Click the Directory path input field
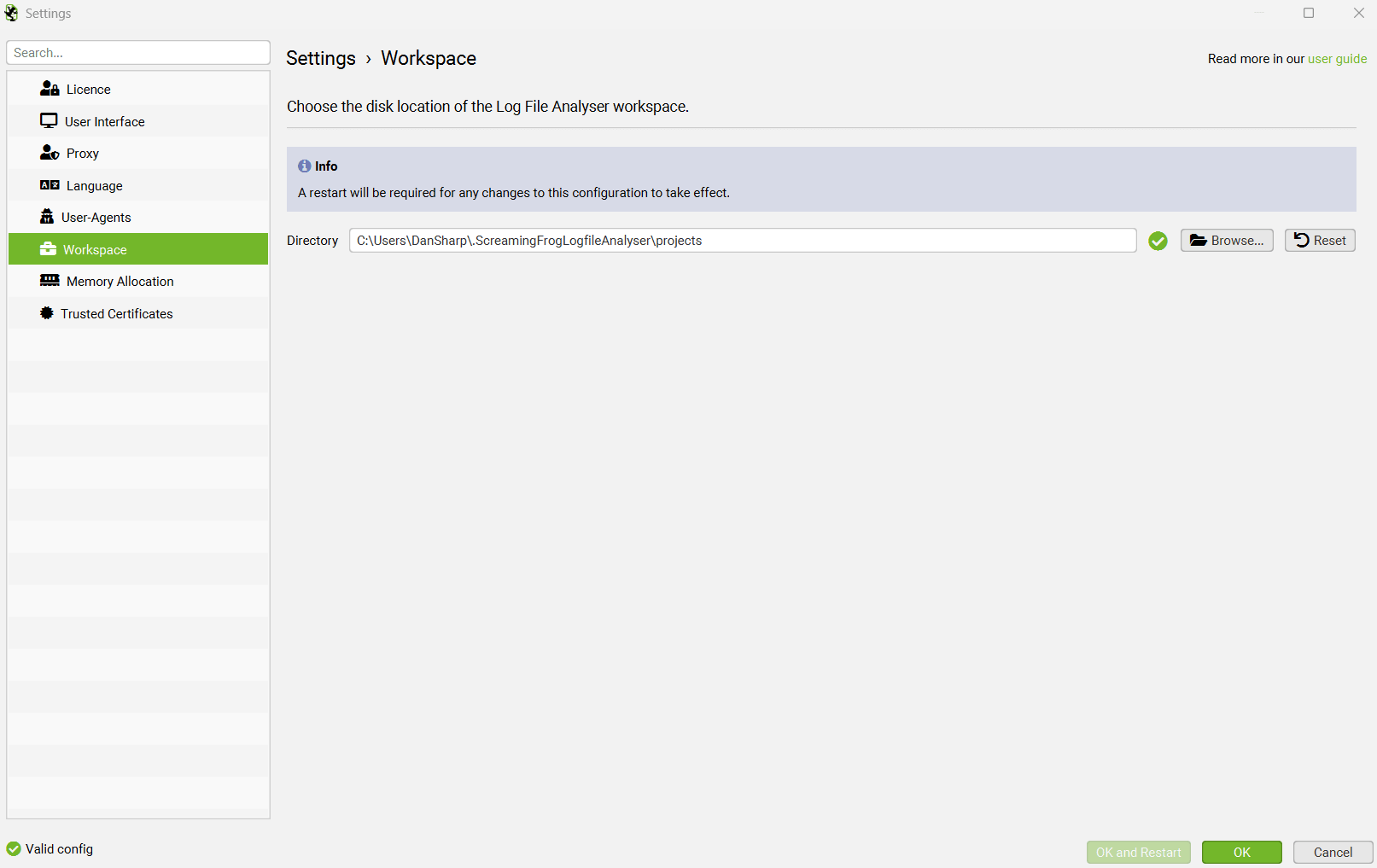This screenshot has height=868, width=1377. point(743,241)
